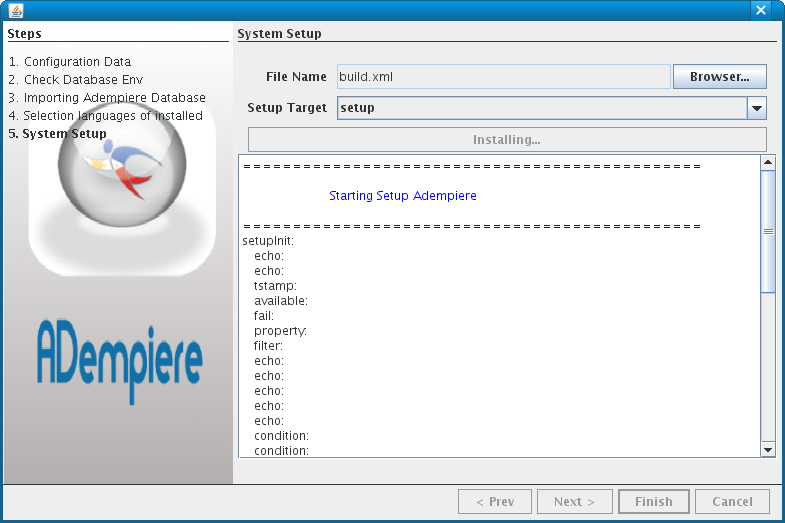Click the log scrollbar down arrow
Viewport: 785px width, 523px height.
tap(768, 449)
